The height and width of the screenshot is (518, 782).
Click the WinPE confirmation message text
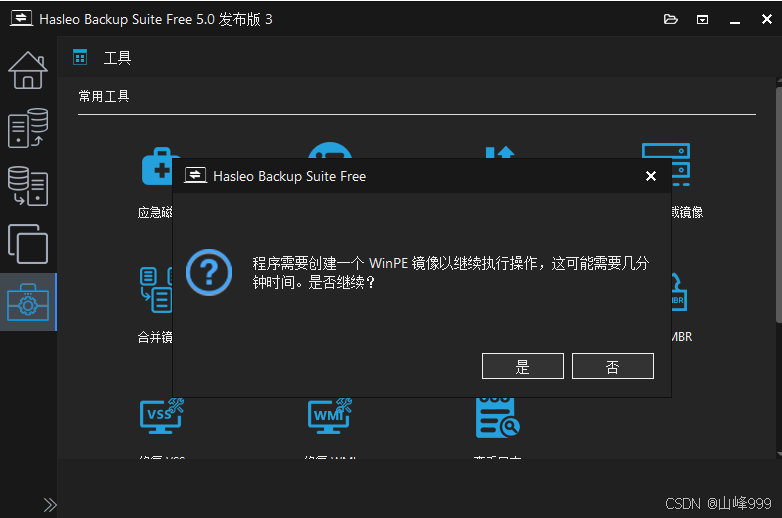click(450, 273)
